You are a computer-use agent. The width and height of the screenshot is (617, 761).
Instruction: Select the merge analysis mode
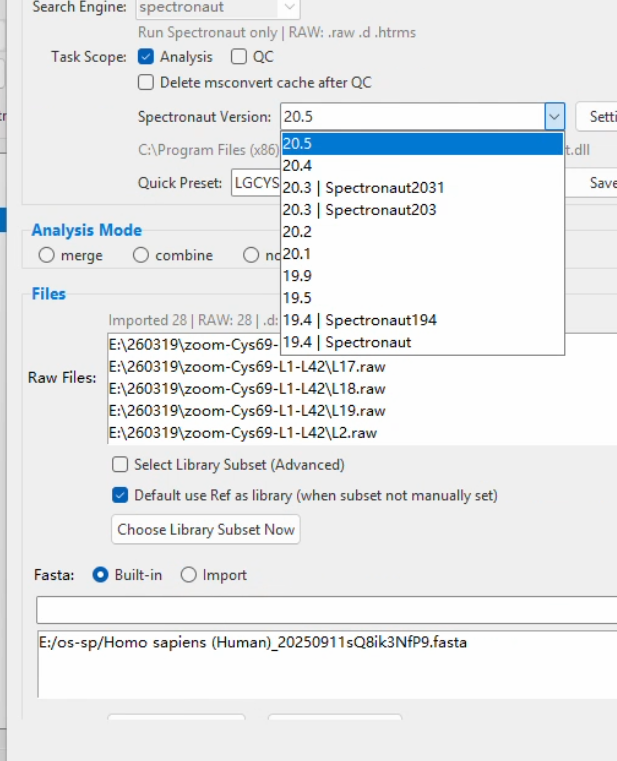click(47, 255)
